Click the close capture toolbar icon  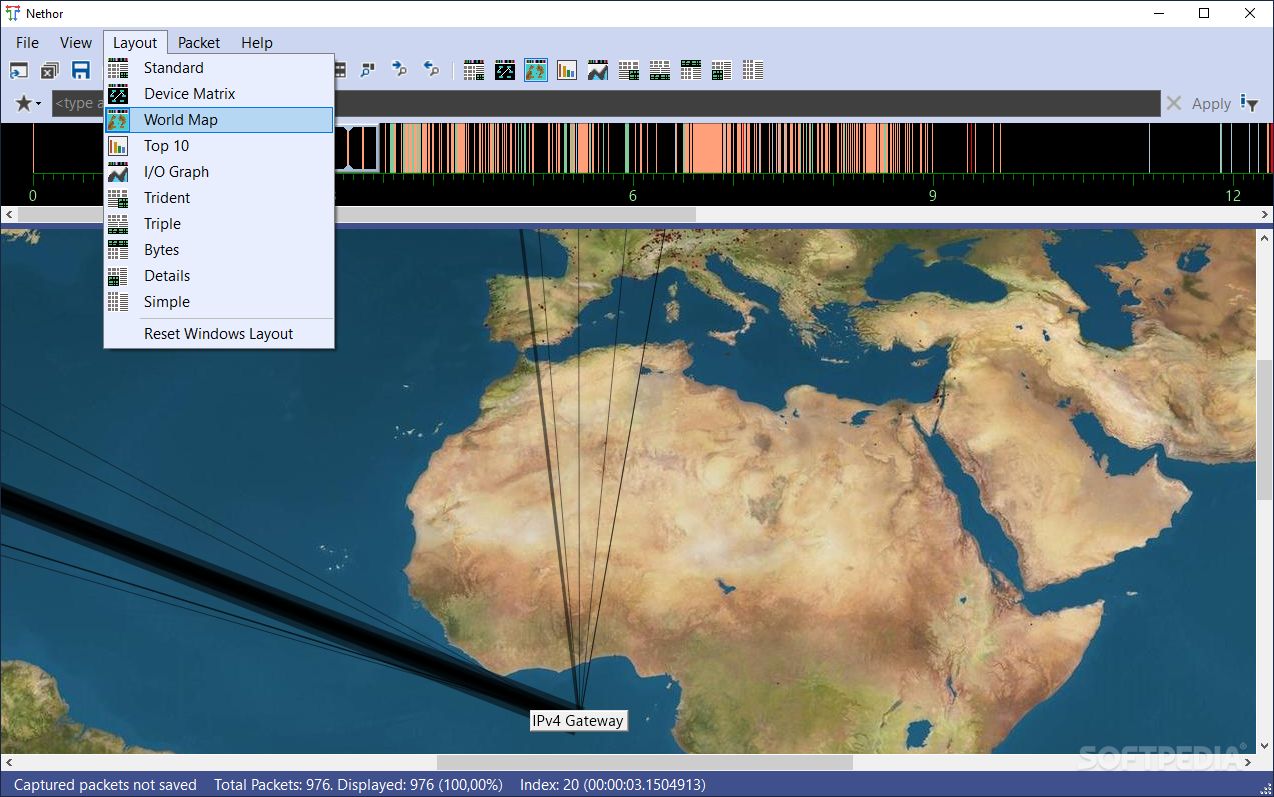(x=50, y=70)
